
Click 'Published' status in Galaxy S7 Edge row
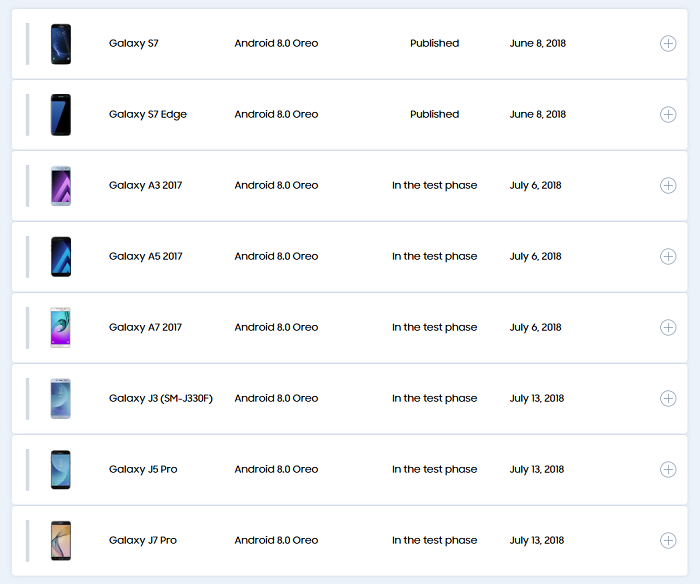pos(434,114)
